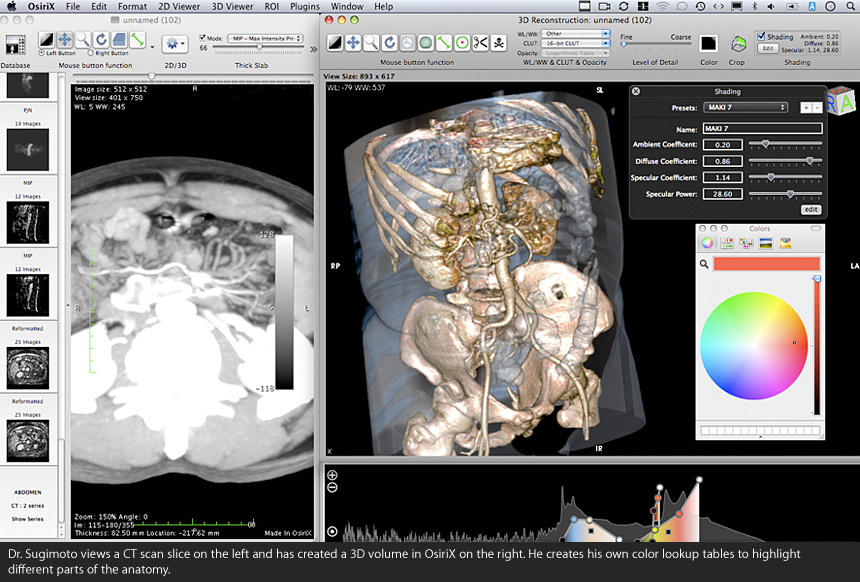
Task: Open the WL/WW Other dropdown
Action: [575, 33]
